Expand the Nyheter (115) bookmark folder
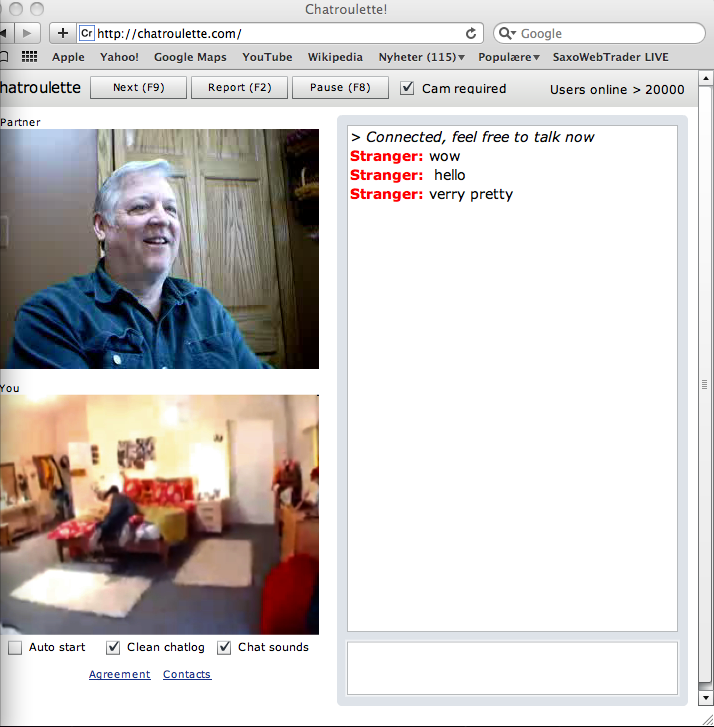The height and width of the screenshot is (727, 714). click(421, 57)
